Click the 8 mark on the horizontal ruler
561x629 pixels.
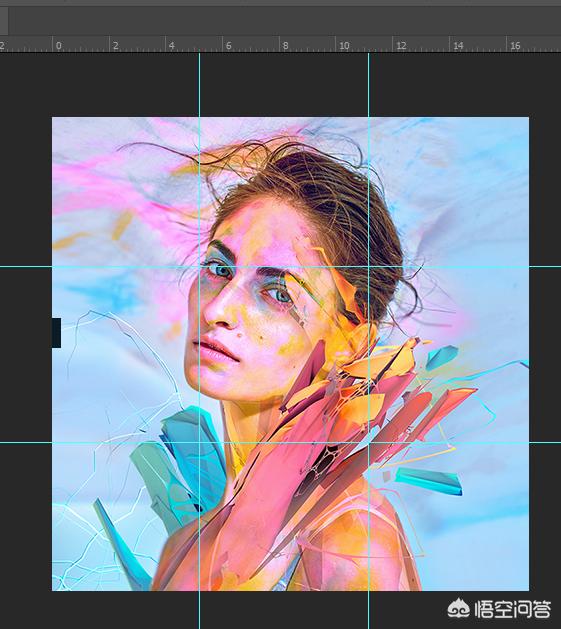(285, 45)
